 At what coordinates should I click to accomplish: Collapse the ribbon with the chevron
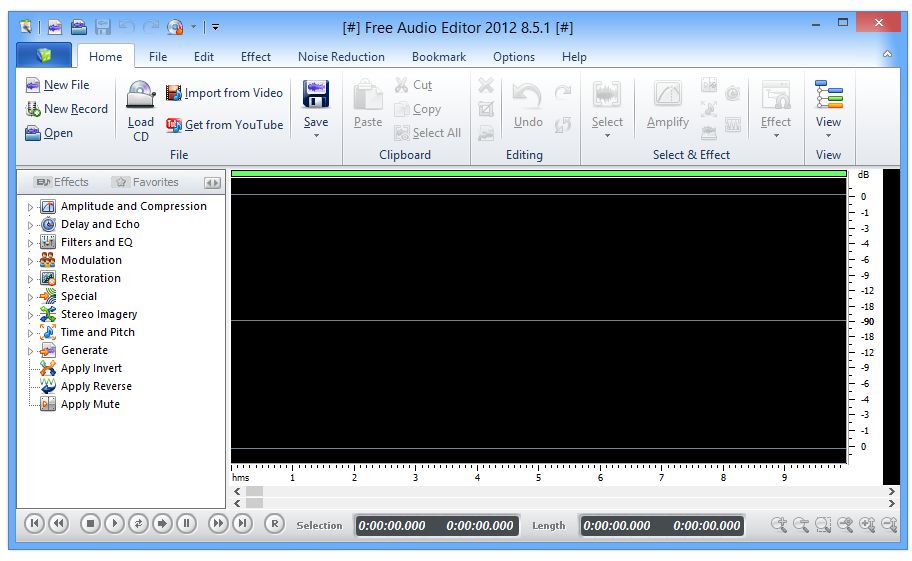pyautogui.click(x=887, y=54)
